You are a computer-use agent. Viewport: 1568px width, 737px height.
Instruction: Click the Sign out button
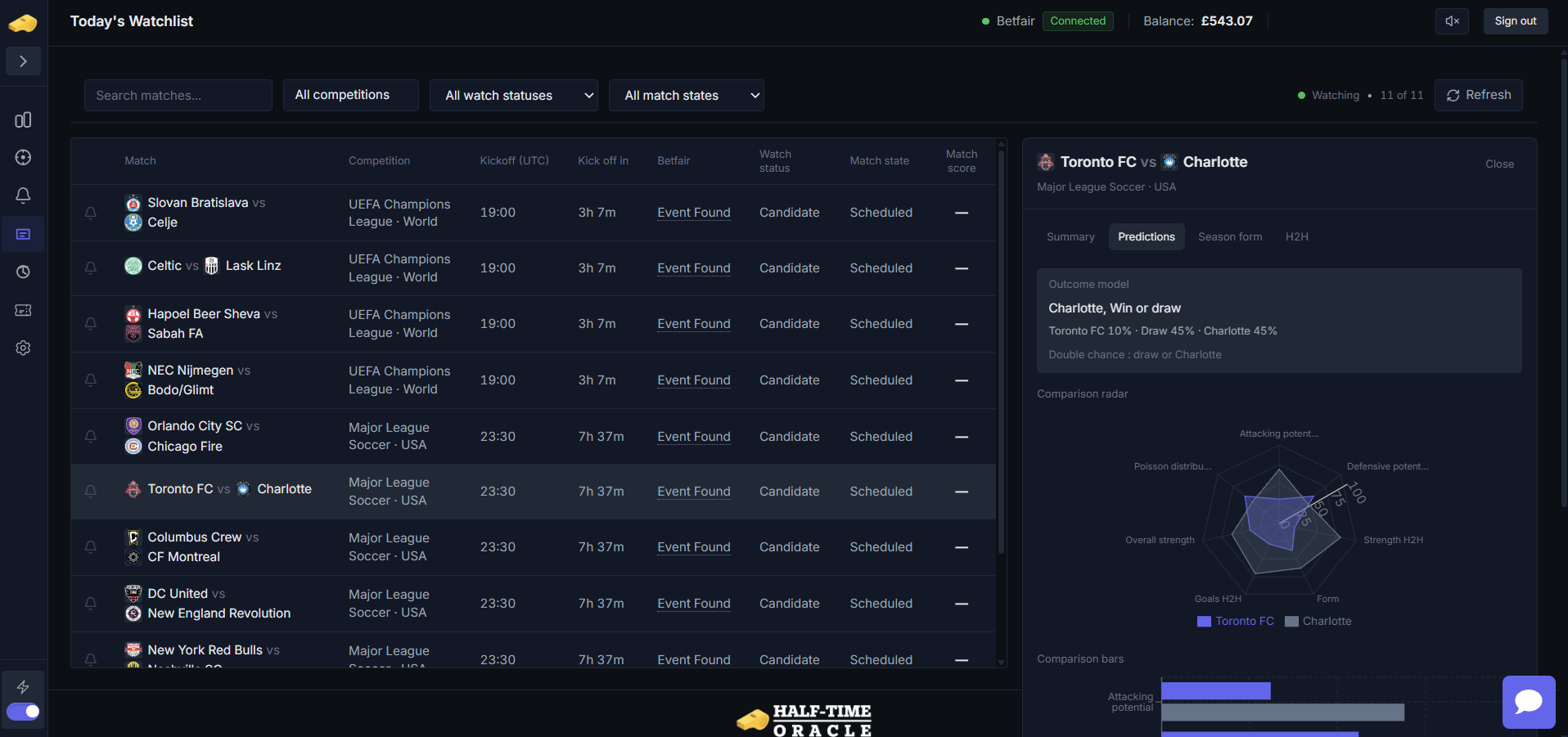click(x=1516, y=21)
